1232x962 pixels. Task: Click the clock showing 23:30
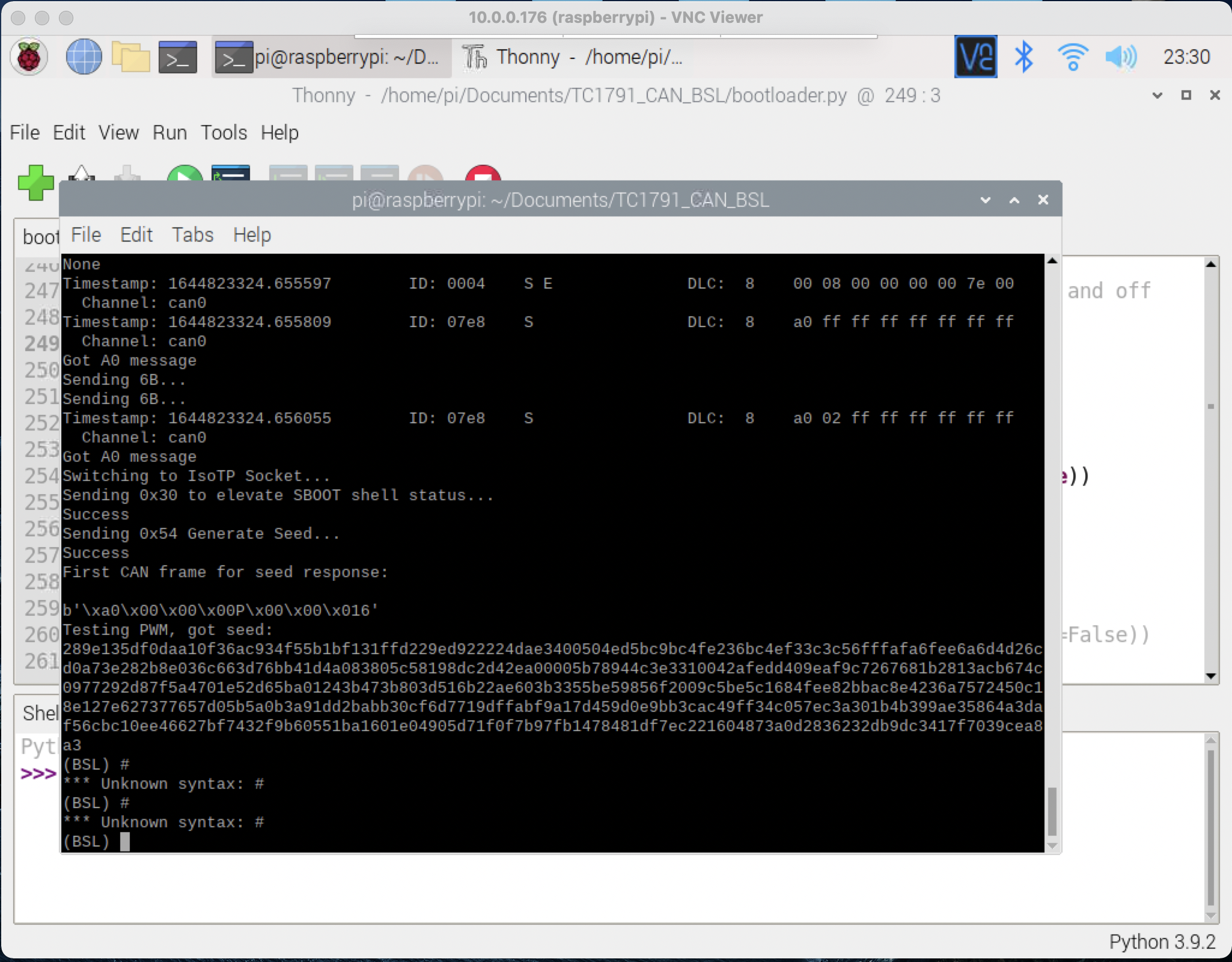pos(1186,57)
